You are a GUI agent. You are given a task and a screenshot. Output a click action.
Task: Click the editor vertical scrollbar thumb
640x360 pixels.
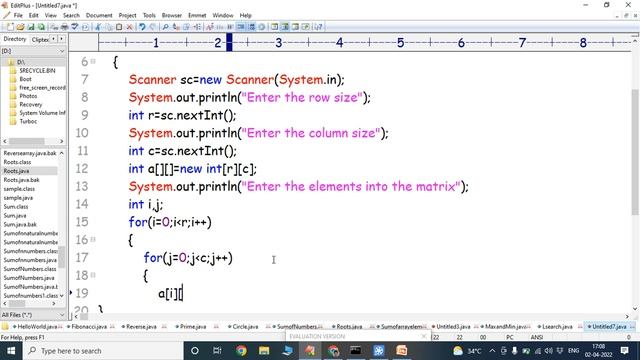pyautogui.click(x=635, y=151)
